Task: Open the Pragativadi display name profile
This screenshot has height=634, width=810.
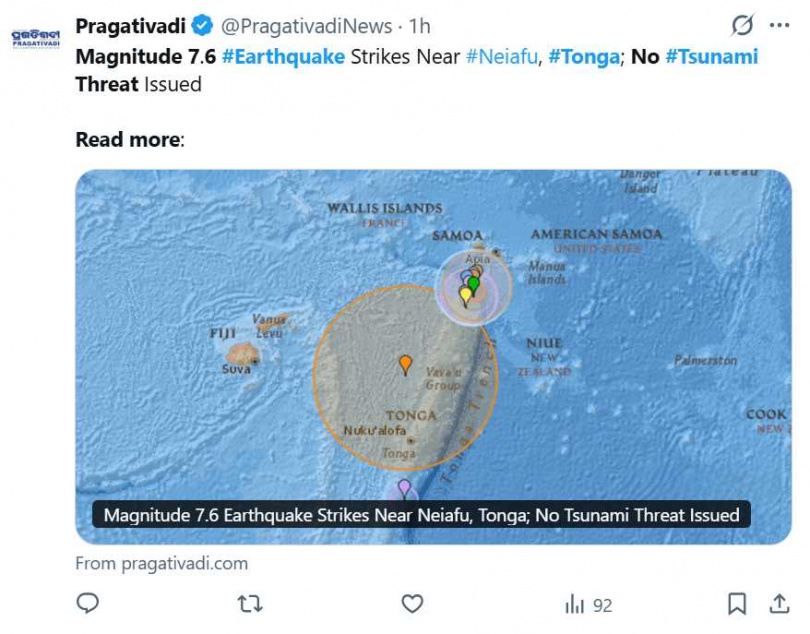Action: [x=131, y=25]
